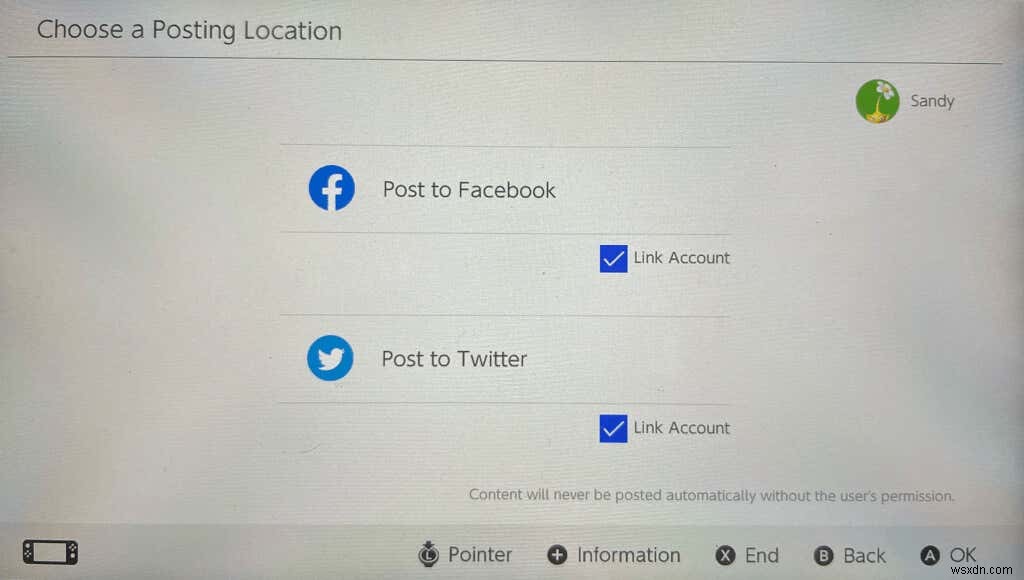Uncheck the Link Account box under Facebook
The image size is (1024, 580).
click(x=614, y=259)
